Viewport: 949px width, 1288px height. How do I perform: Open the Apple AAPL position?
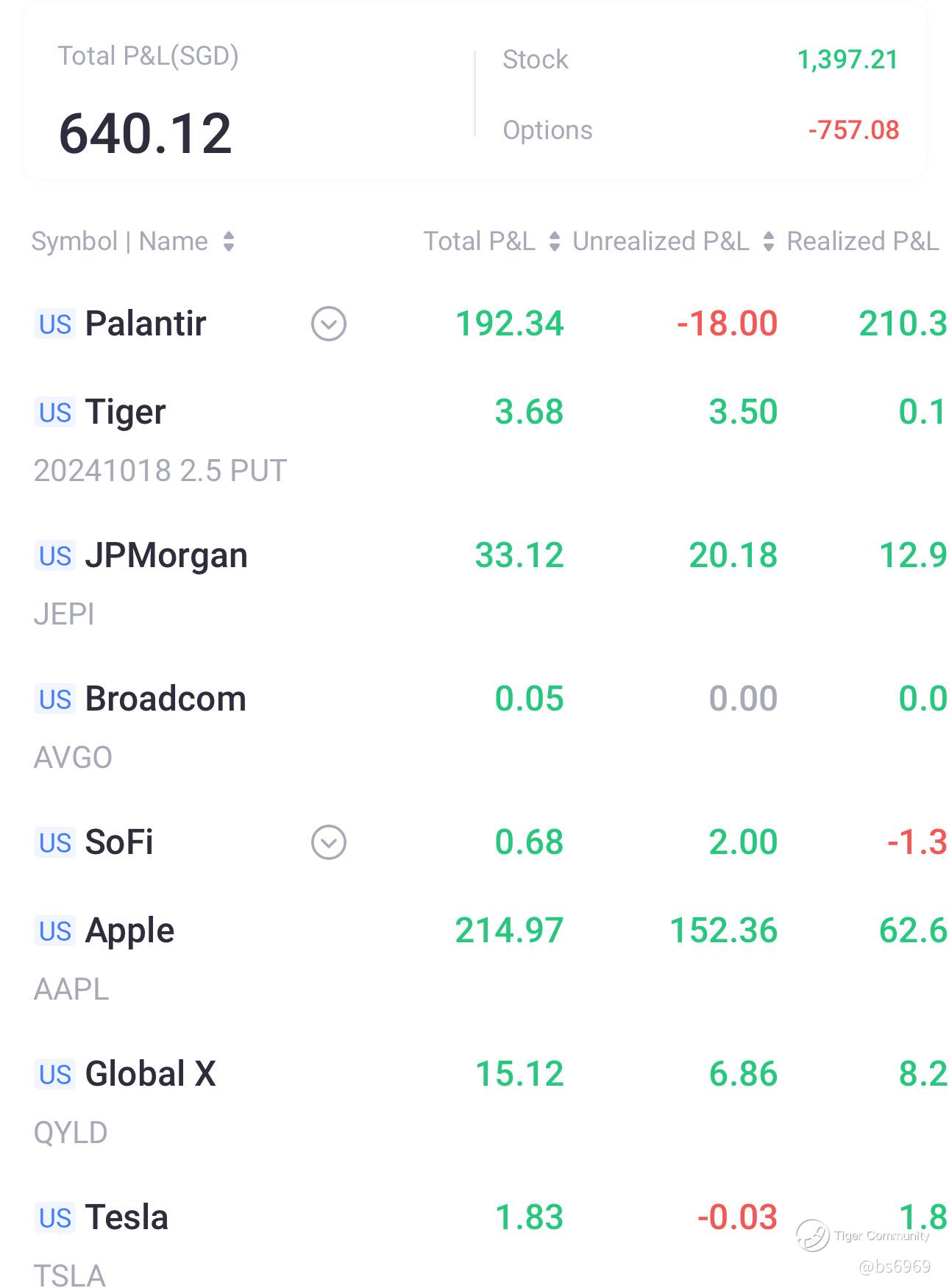tap(129, 931)
